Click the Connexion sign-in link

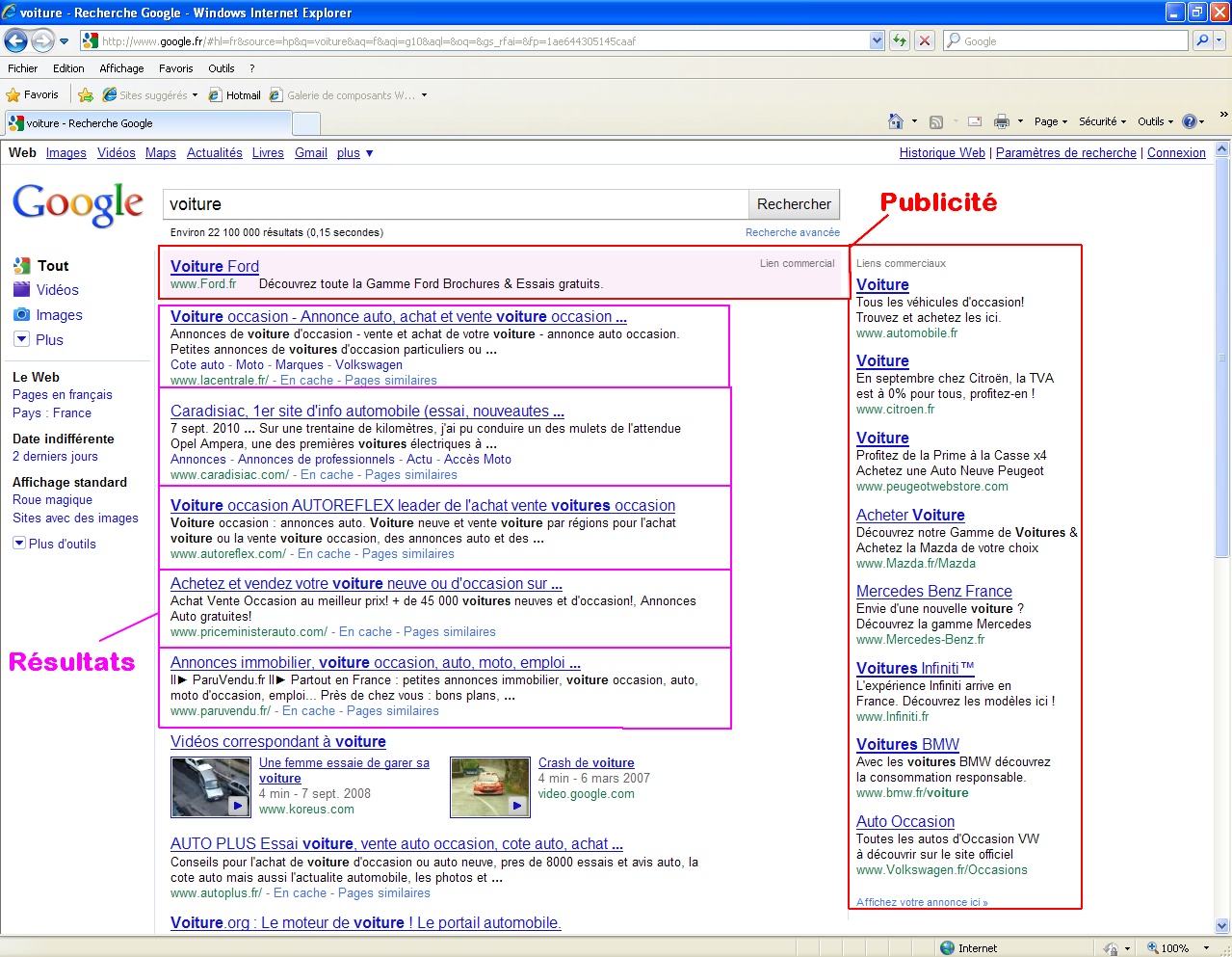(1176, 152)
